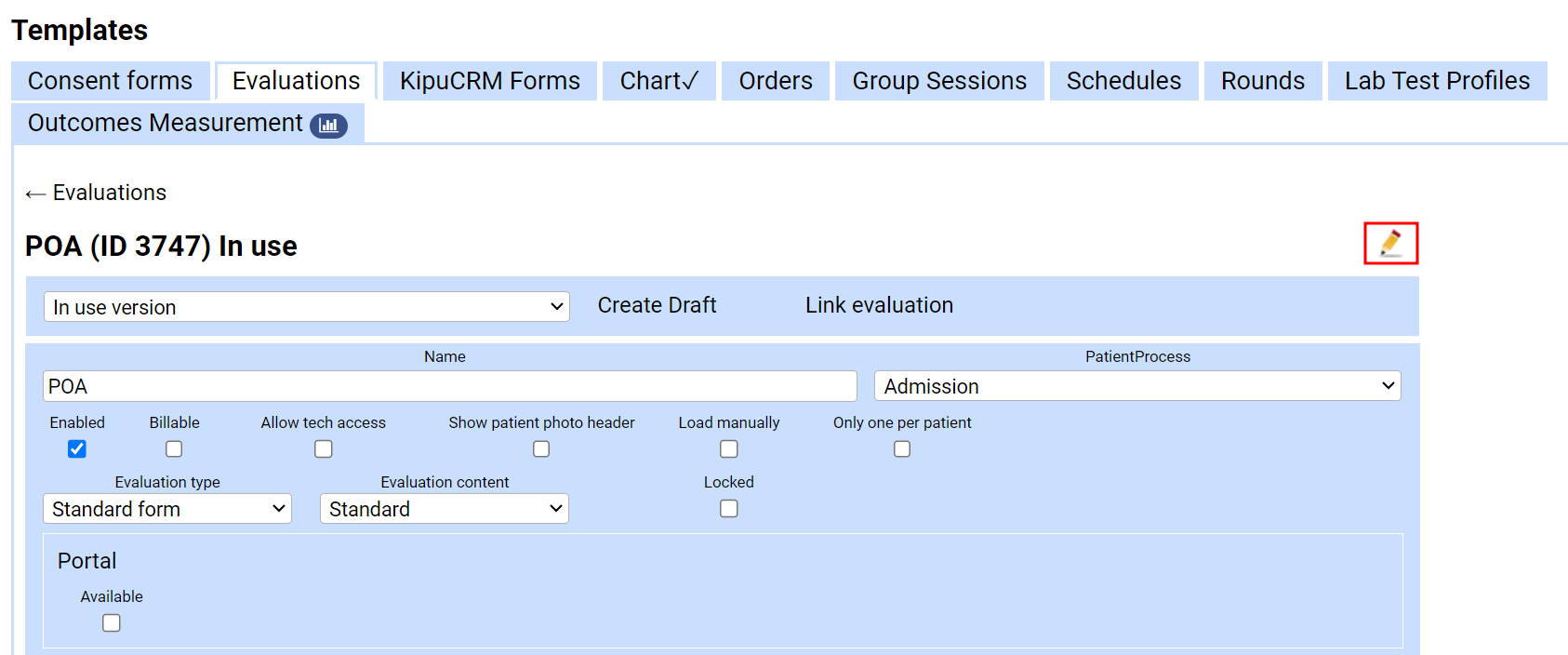This screenshot has height=655, width=1568.
Task: Click into the Name text field
Action: click(x=449, y=386)
